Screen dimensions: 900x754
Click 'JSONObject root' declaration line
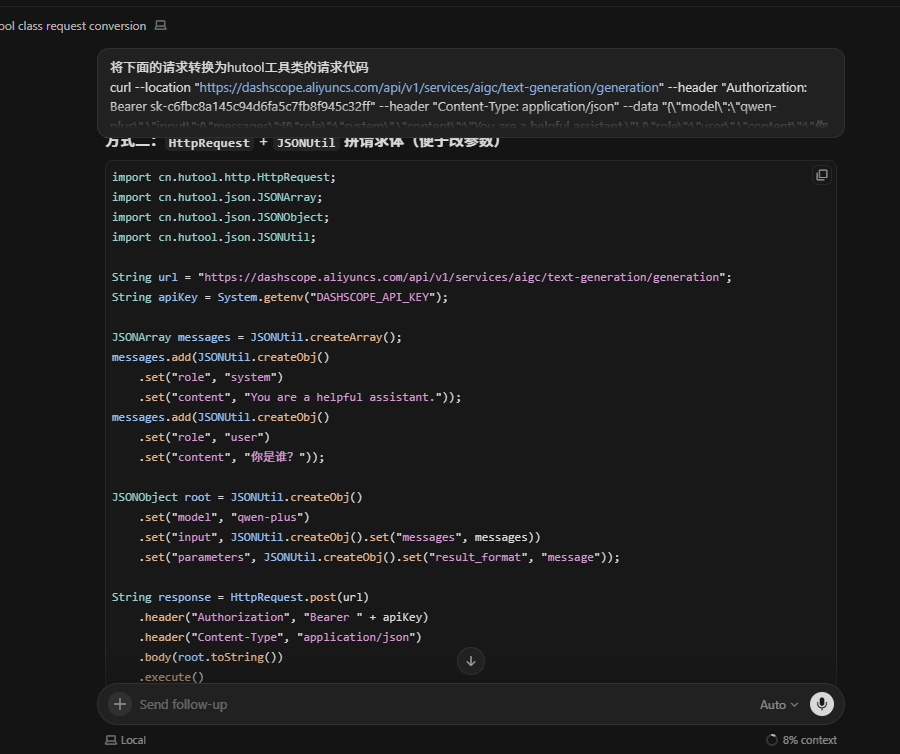point(237,498)
